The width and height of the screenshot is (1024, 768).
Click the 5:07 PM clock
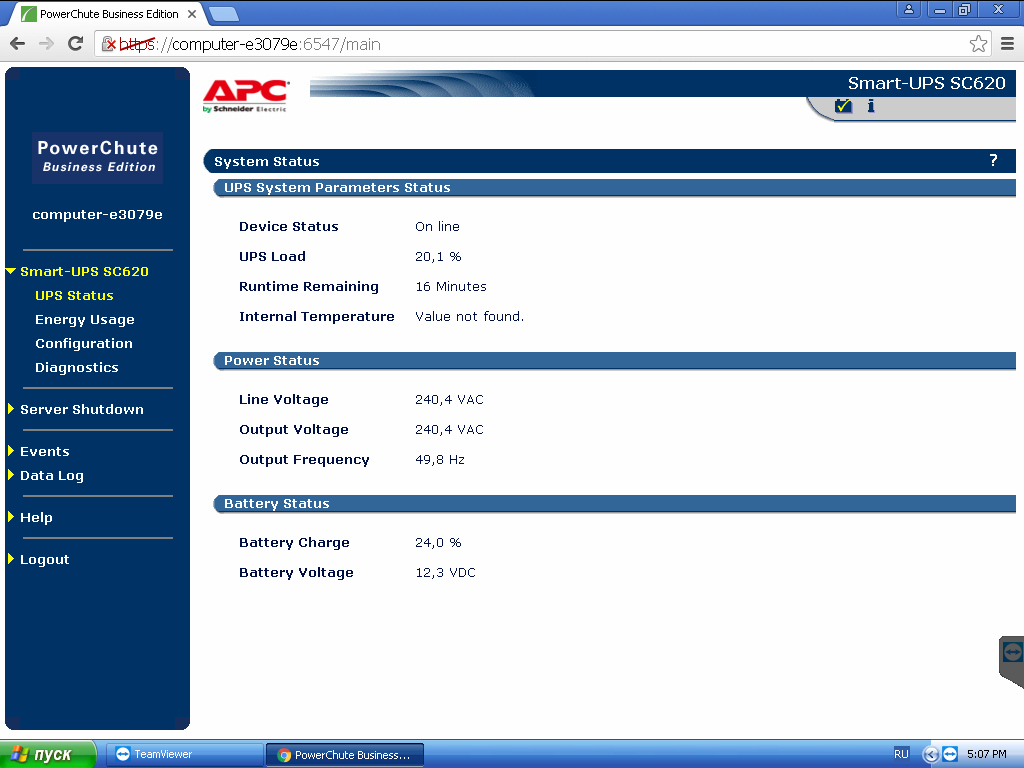986,754
